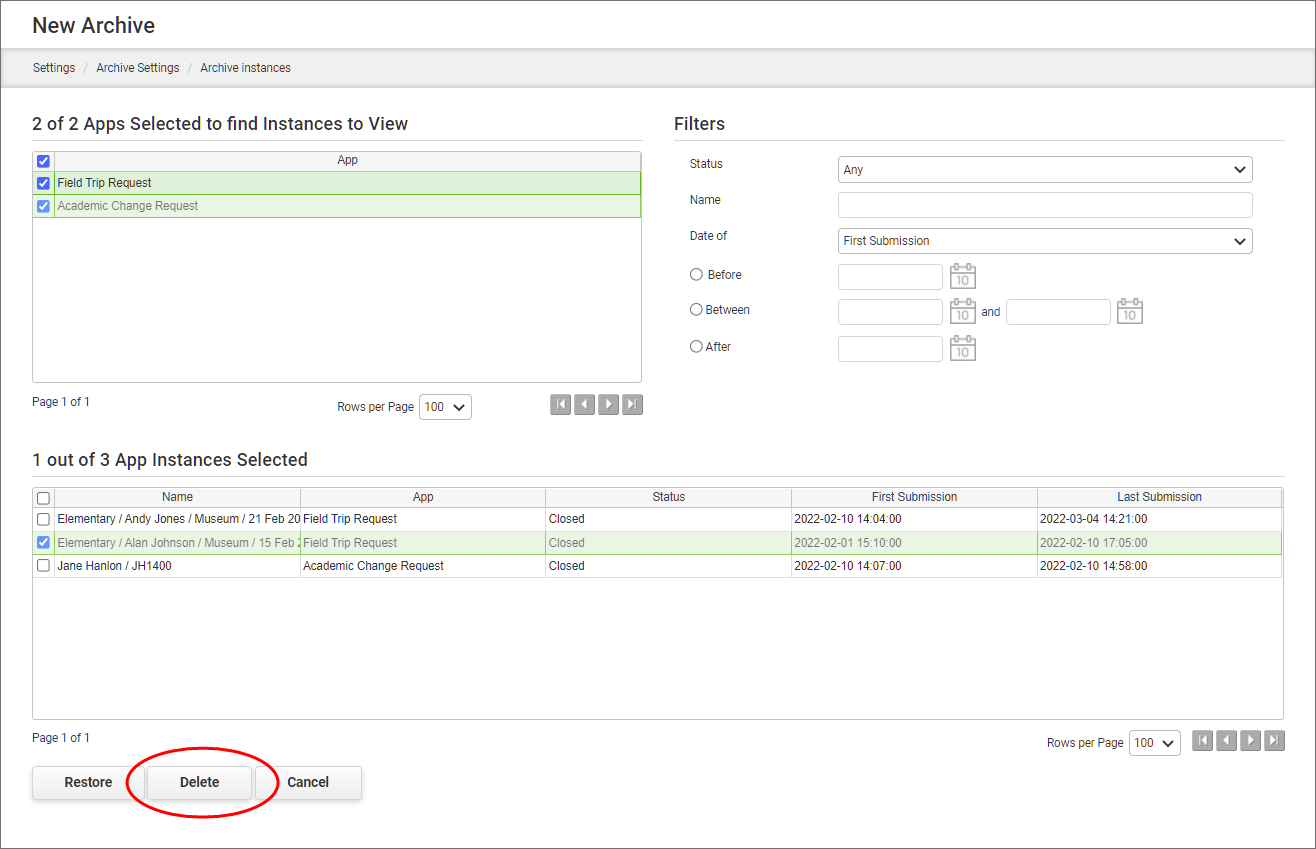Uncheck the Academic Change Request app checkbox
The image size is (1316, 849).
pos(43,206)
